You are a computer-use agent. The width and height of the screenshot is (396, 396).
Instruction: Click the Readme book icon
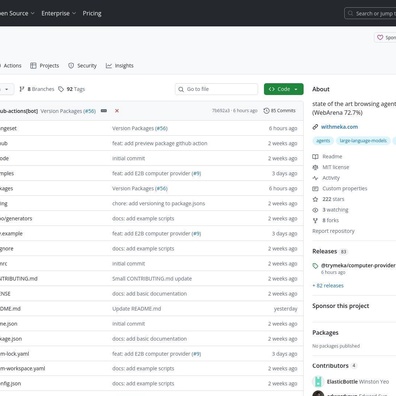click(x=315, y=156)
